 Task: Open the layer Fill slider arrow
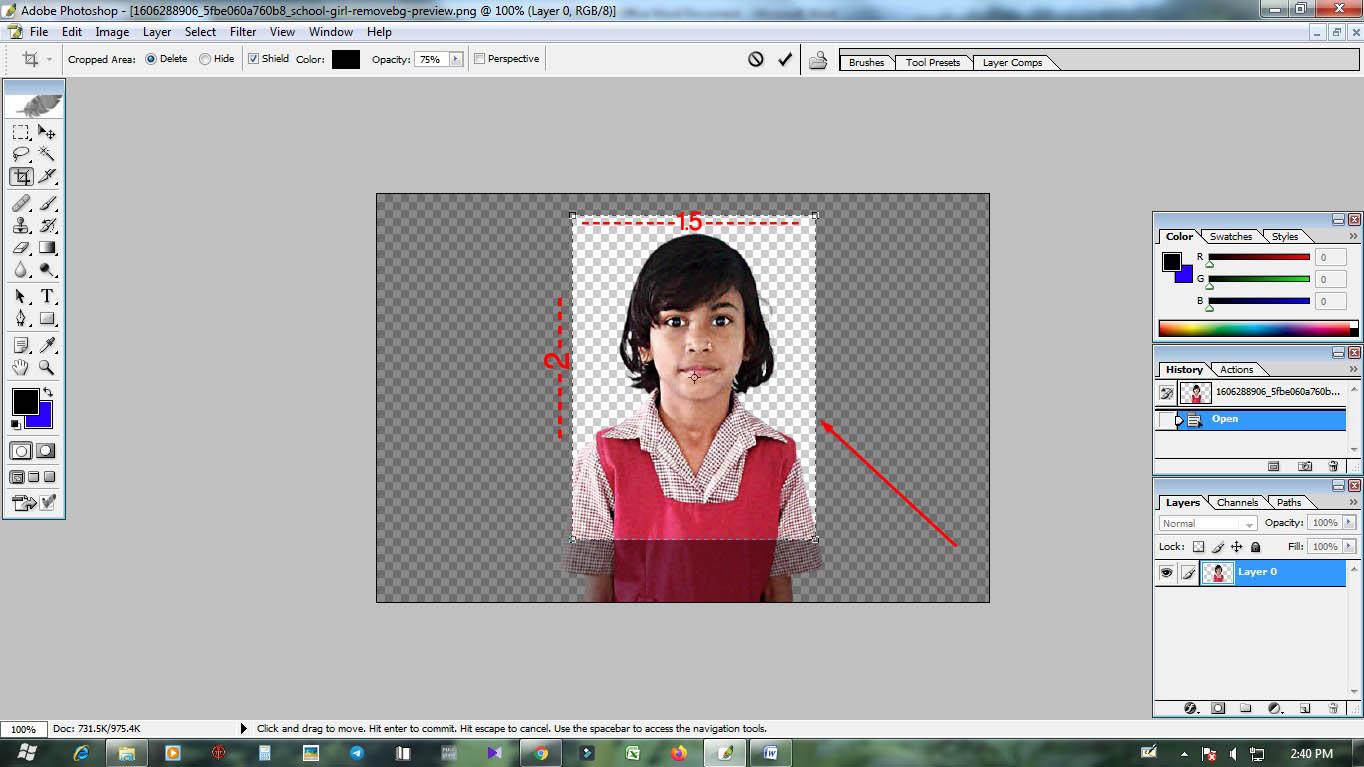[1349, 547]
